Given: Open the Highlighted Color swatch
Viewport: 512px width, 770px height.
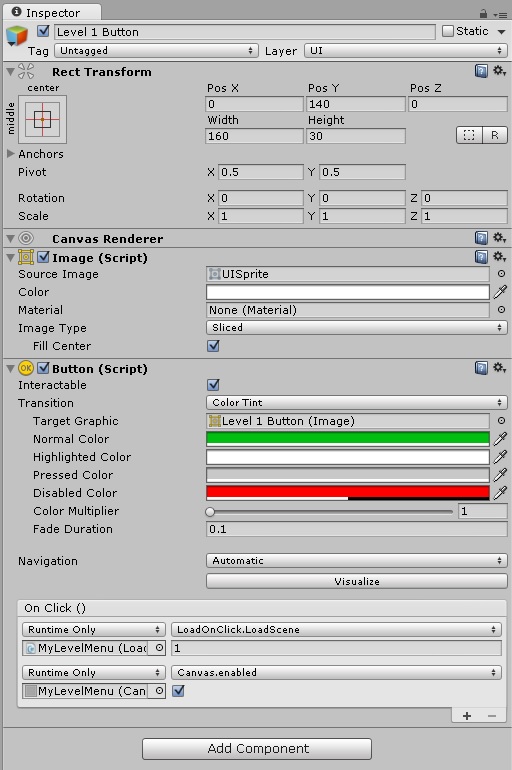Looking at the screenshot, I should click(x=348, y=457).
